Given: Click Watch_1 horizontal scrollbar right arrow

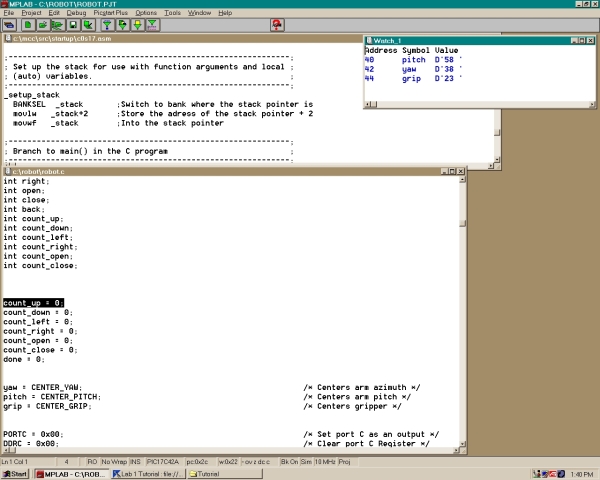Looking at the screenshot, I should tap(592, 104).
